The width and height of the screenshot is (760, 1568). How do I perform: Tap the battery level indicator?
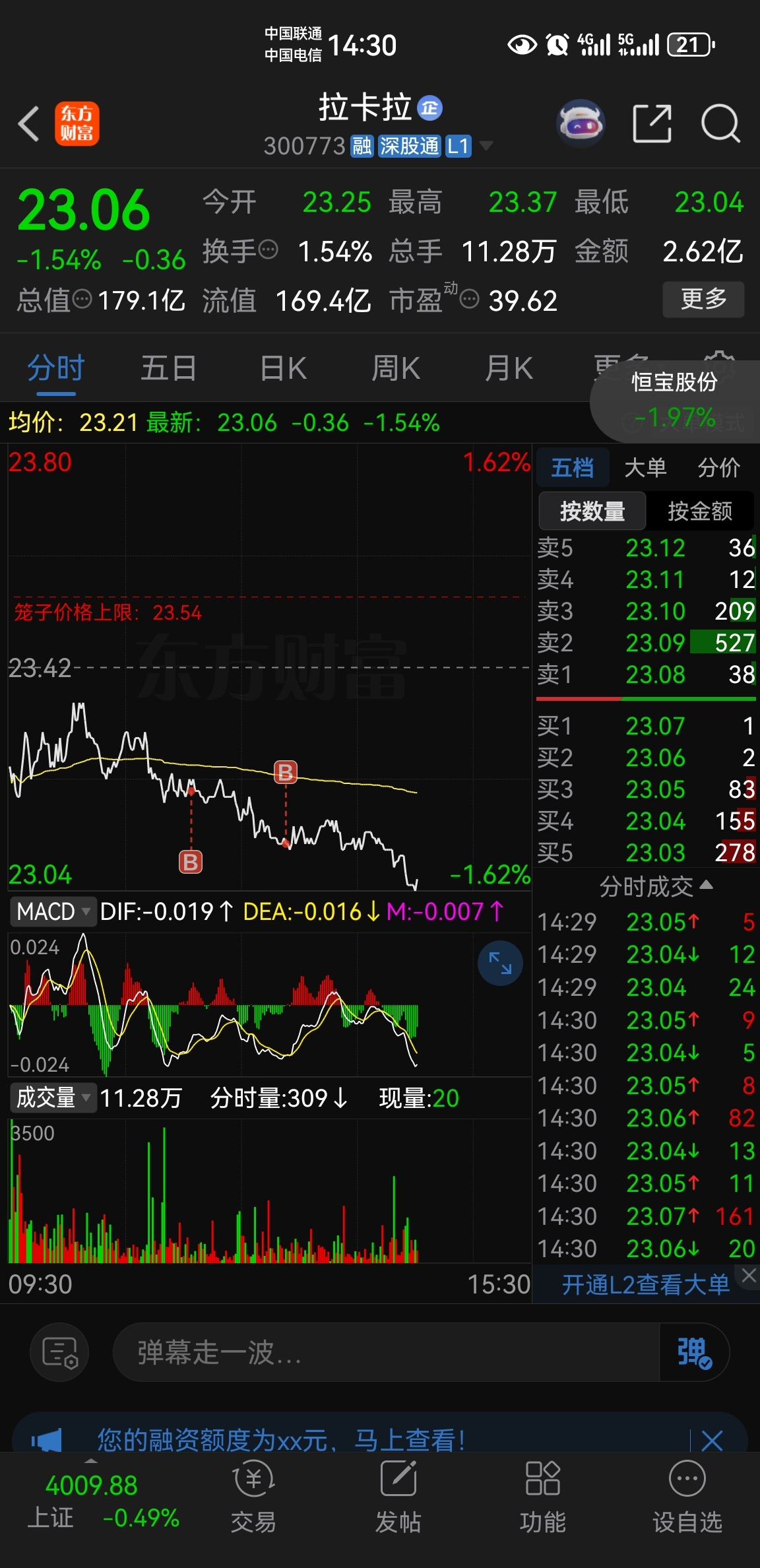(x=691, y=45)
